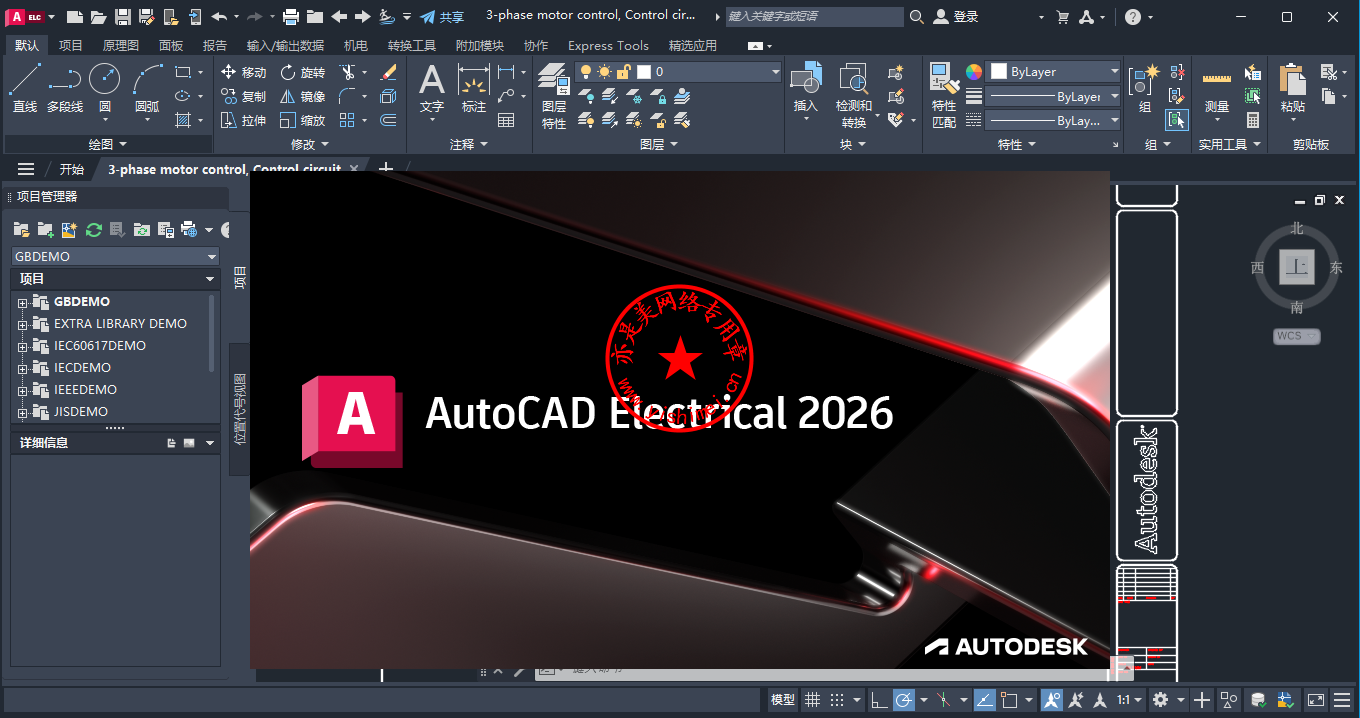The width and height of the screenshot is (1360, 718).
Task: Open the 报告 ribbon tab
Action: pyautogui.click(x=214, y=45)
